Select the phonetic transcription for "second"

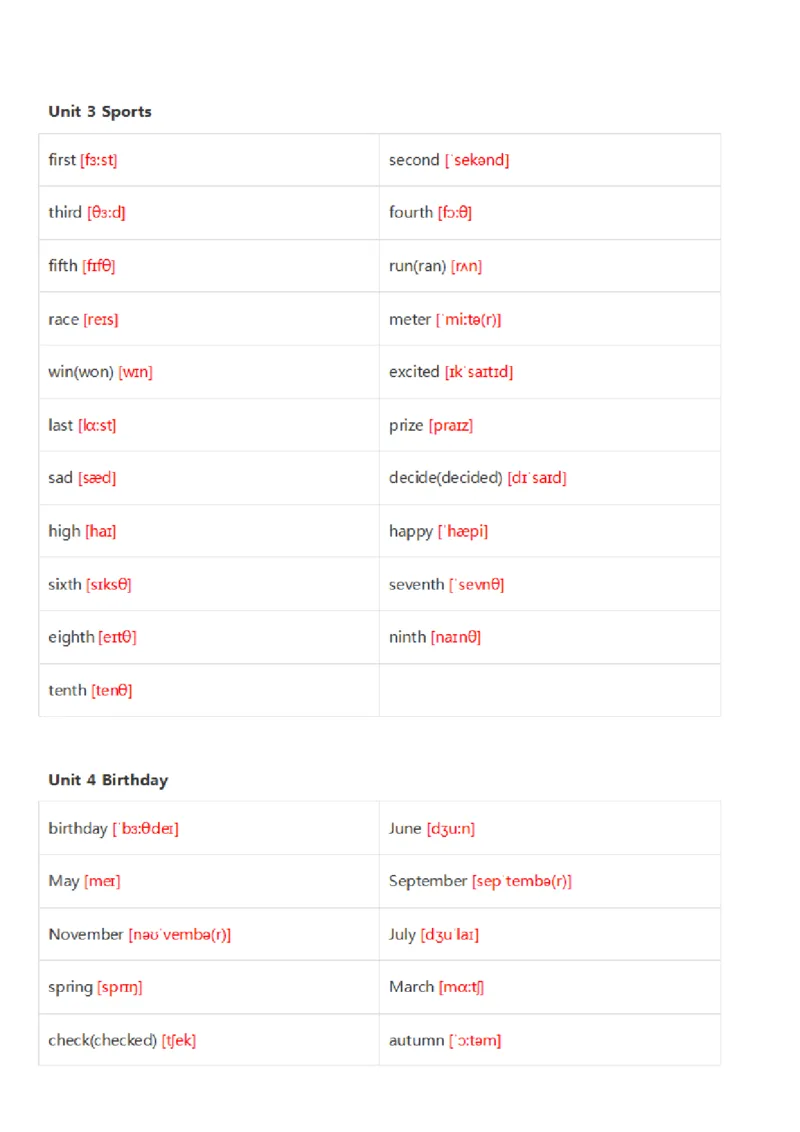(477, 160)
